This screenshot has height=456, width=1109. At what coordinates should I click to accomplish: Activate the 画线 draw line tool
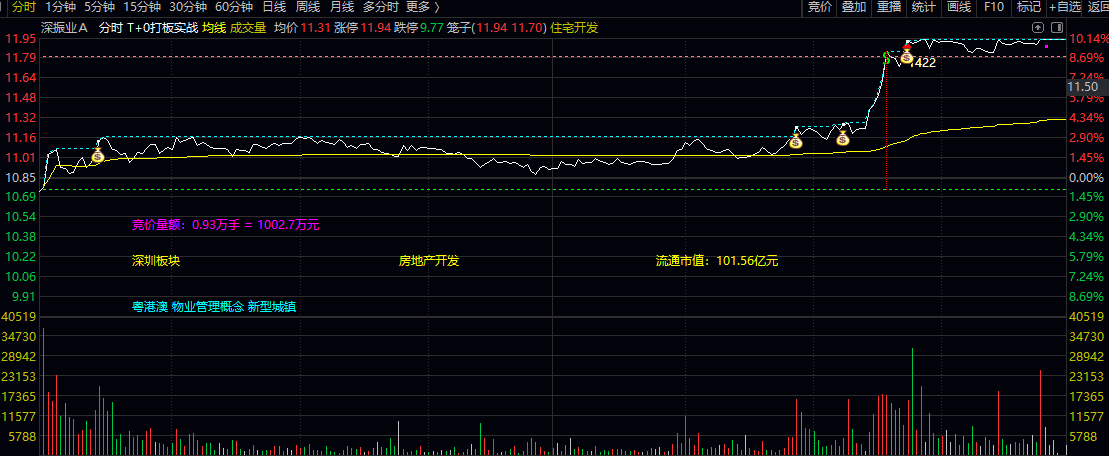[x=958, y=7]
